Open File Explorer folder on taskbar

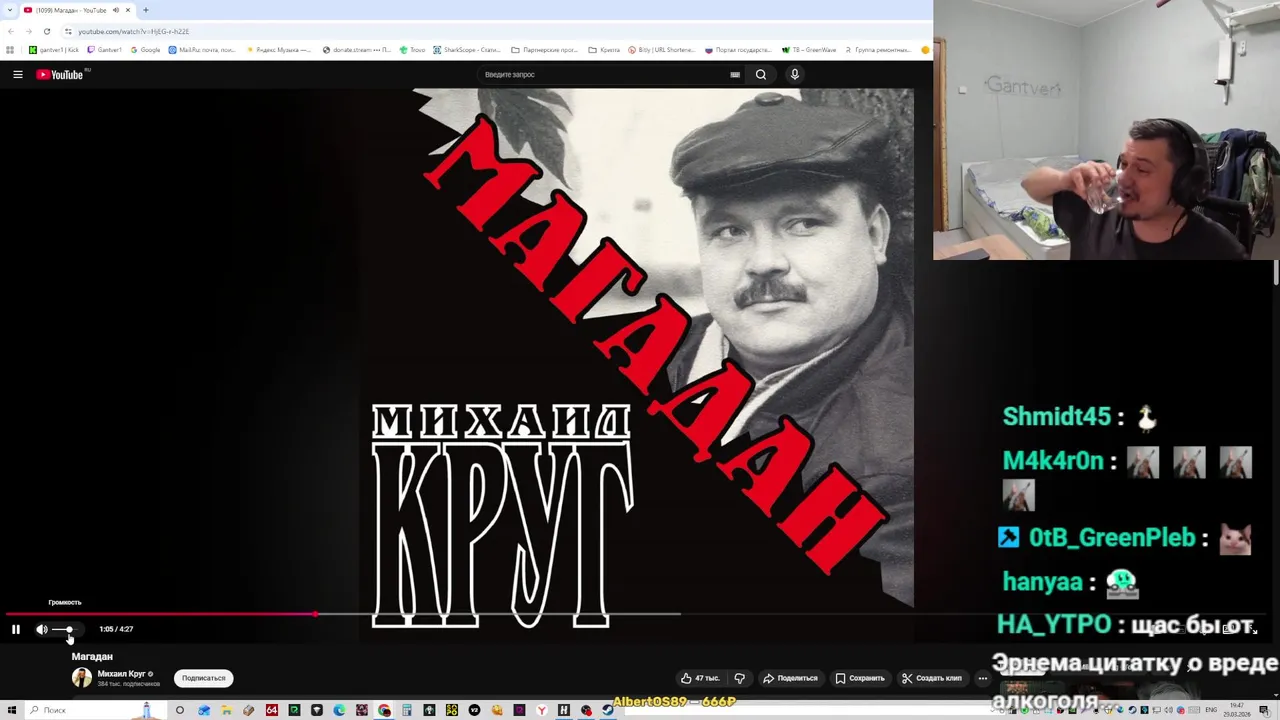[226, 710]
